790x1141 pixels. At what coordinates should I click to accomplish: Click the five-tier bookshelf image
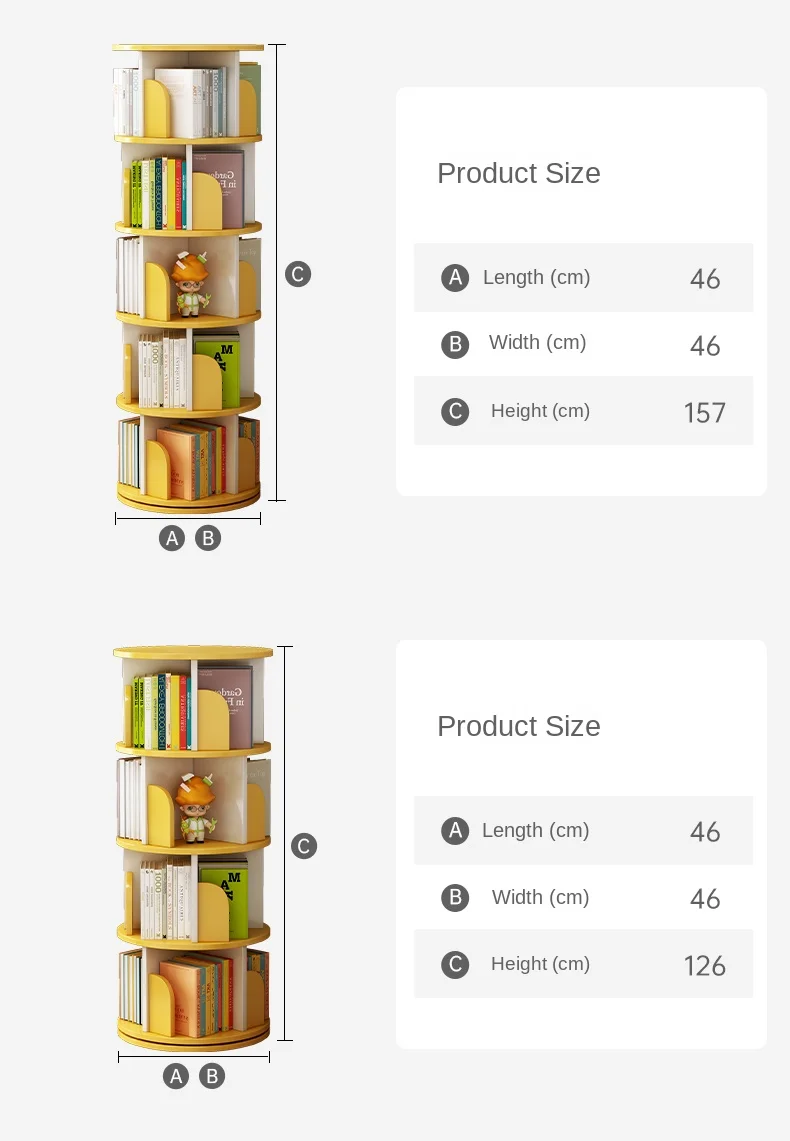188,278
